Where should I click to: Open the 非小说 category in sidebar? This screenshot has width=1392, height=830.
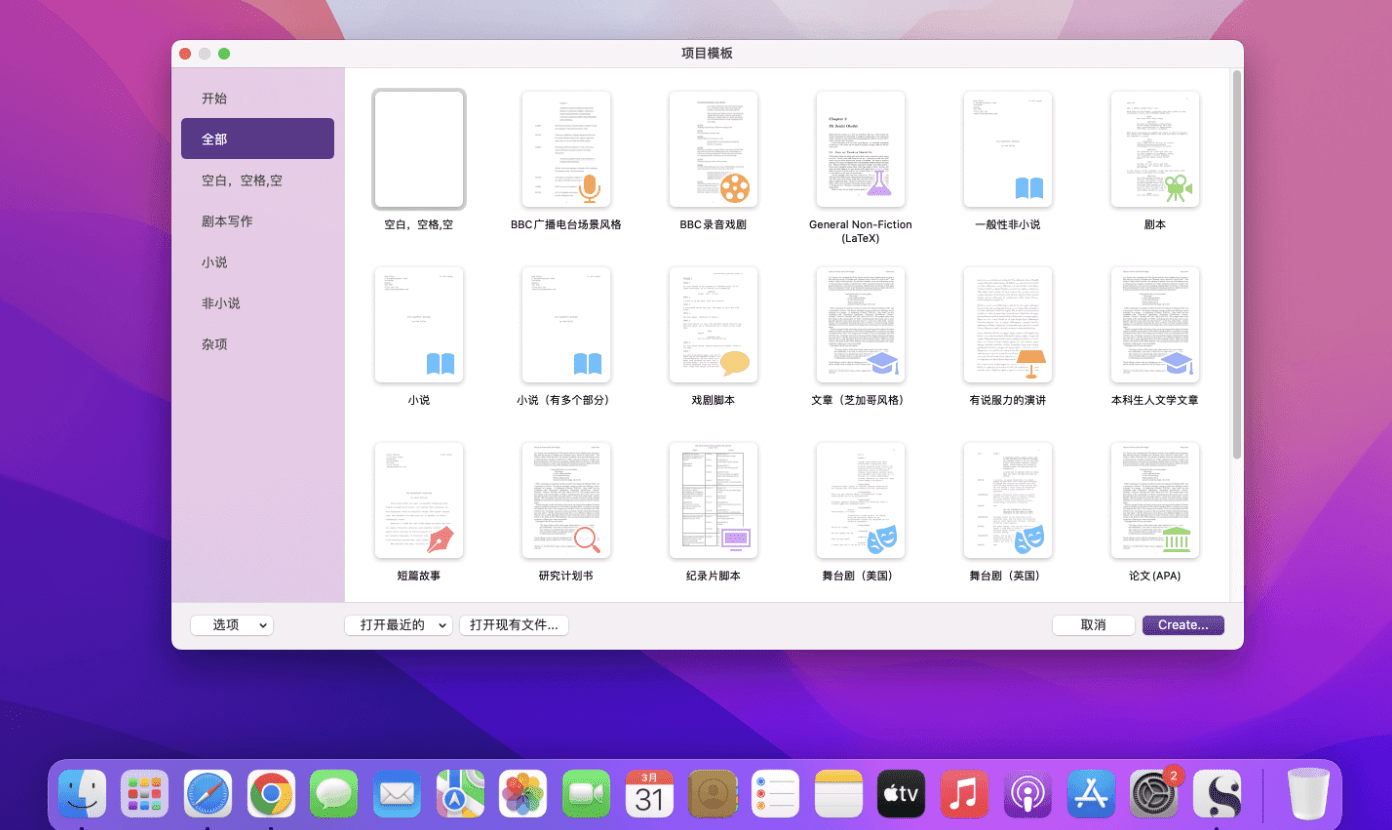pos(221,303)
